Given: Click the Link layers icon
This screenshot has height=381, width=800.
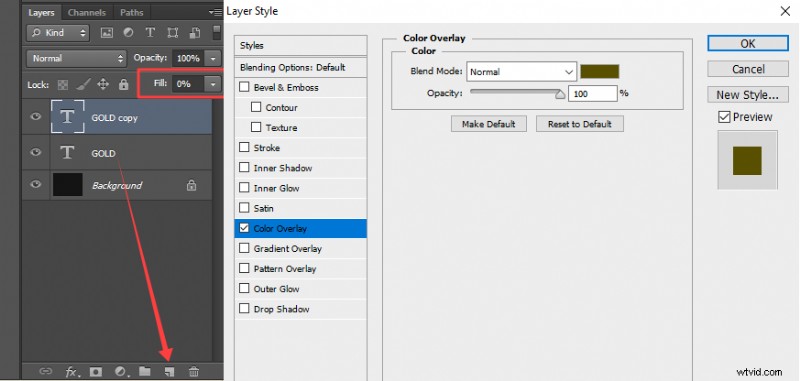Looking at the screenshot, I should coord(45,371).
